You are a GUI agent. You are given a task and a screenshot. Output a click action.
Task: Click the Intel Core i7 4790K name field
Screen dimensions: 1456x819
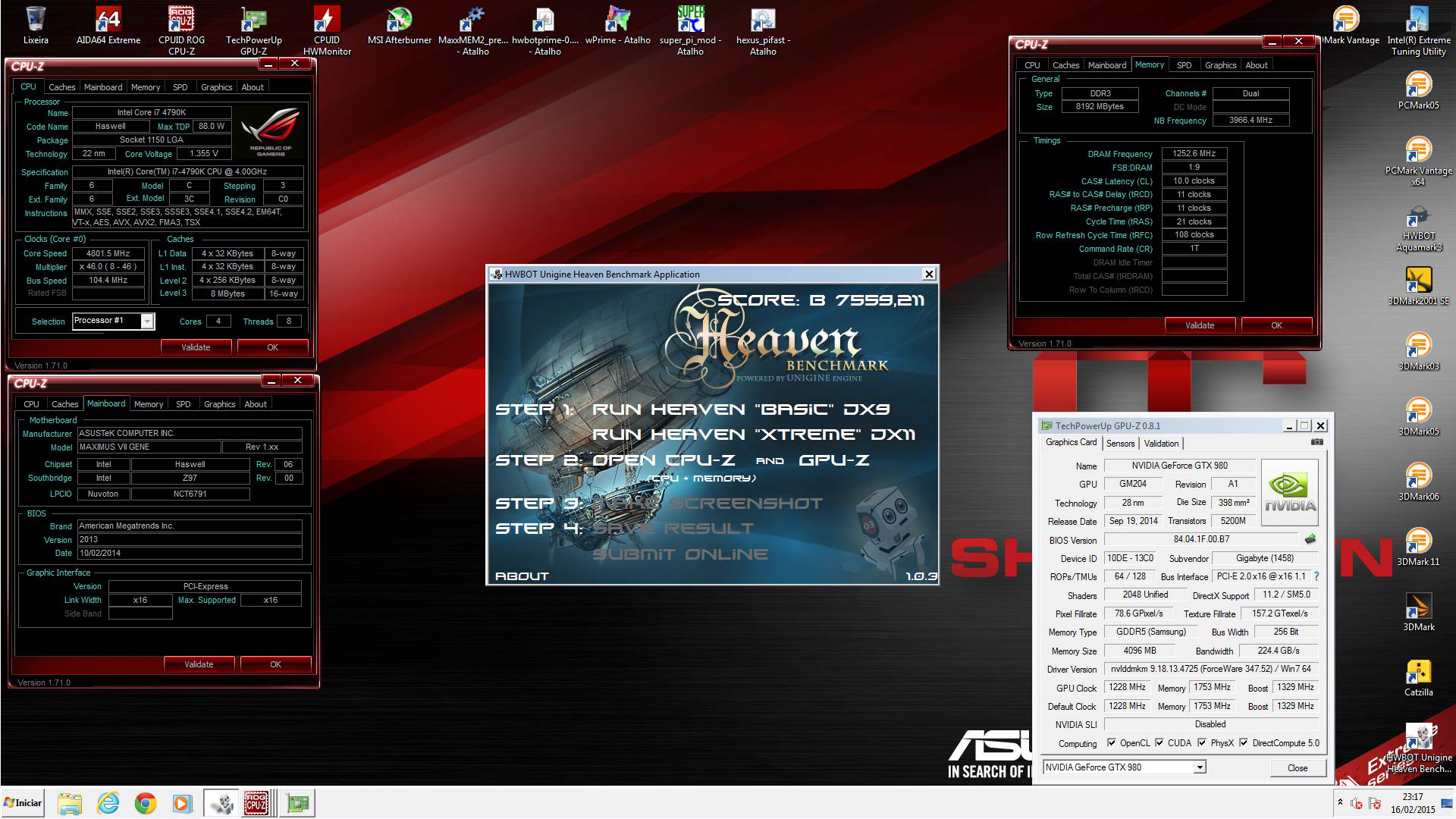click(x=151, y=112)
